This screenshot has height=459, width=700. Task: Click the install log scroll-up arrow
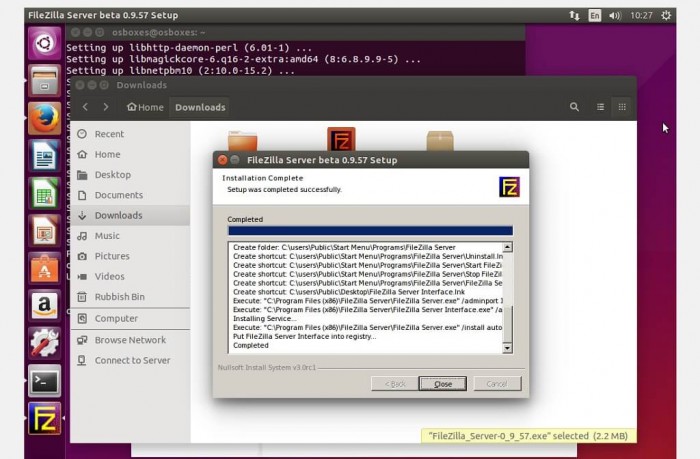(507, 247)
